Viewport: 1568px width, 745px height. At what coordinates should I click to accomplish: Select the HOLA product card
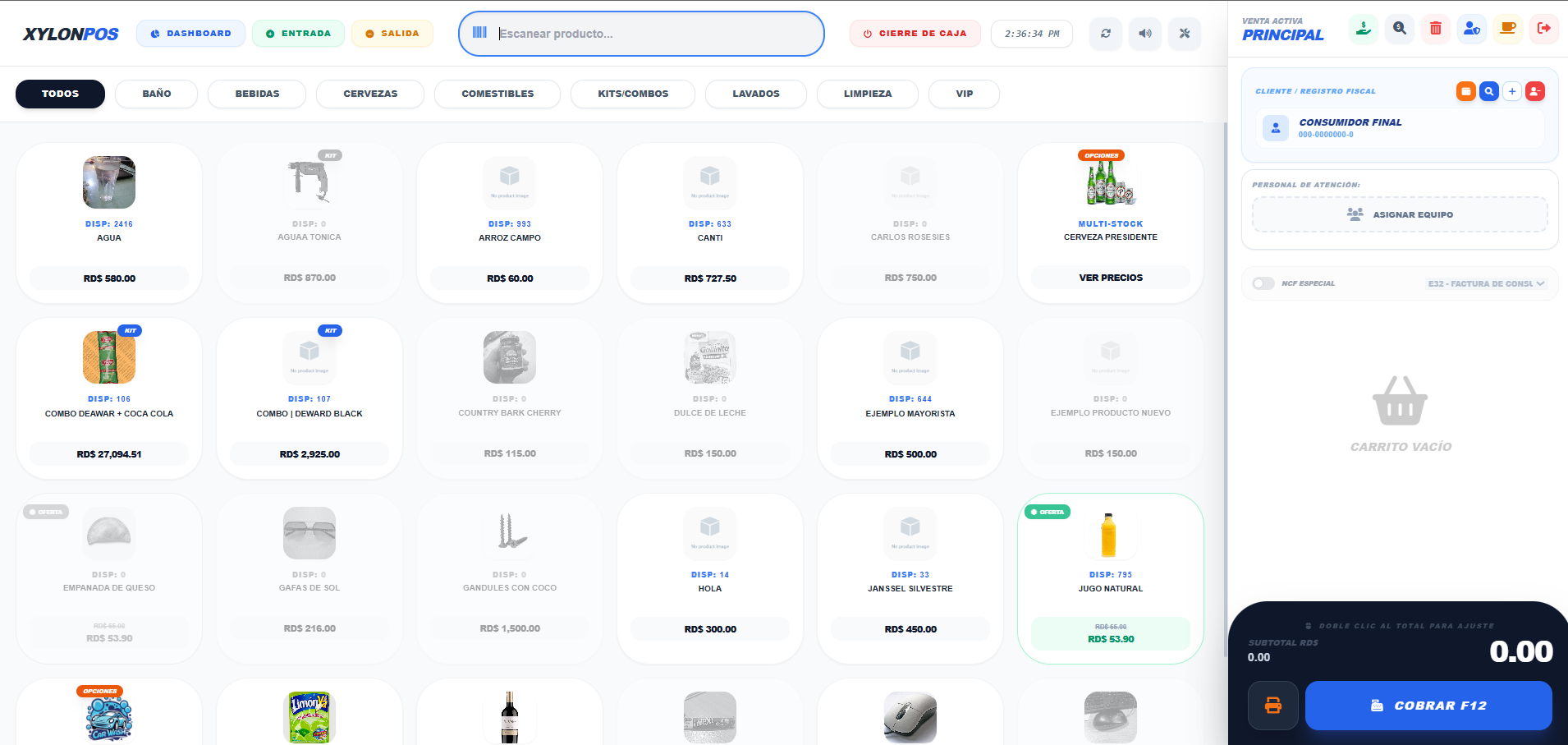pos(710,578)
